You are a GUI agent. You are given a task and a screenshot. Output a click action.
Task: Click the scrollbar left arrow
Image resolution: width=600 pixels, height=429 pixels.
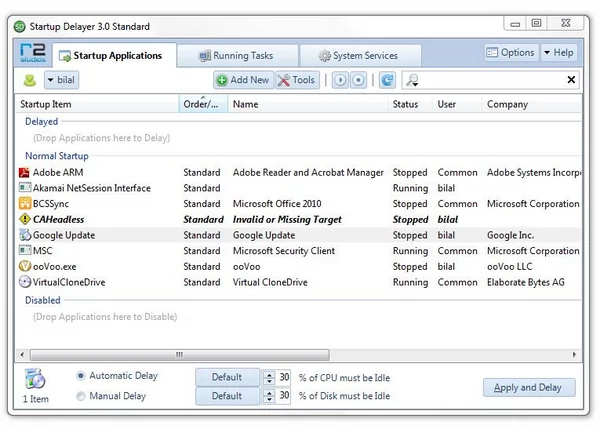(22, 354)
